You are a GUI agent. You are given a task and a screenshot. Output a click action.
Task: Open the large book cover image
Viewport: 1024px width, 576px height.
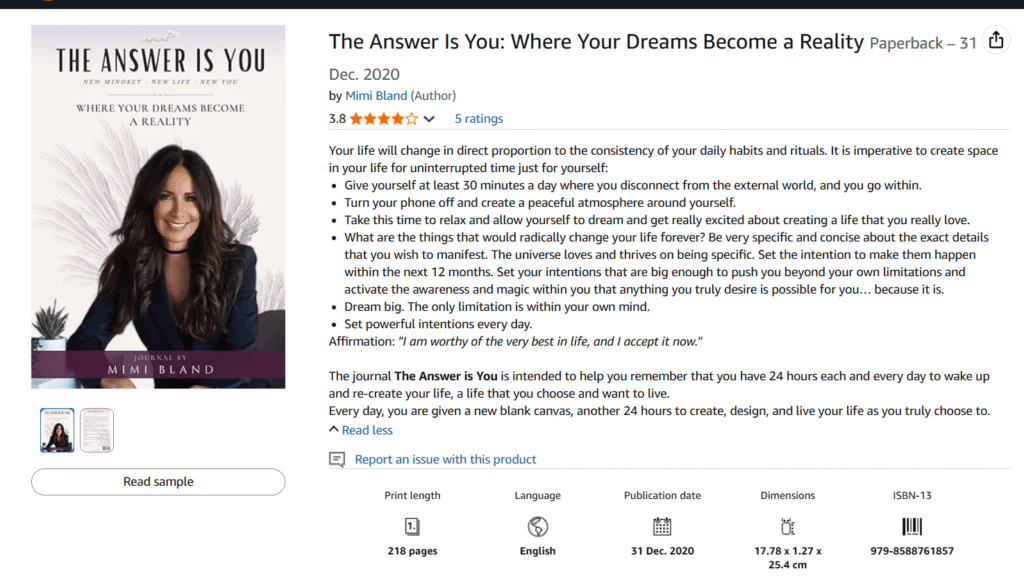(x=158, y=207)
